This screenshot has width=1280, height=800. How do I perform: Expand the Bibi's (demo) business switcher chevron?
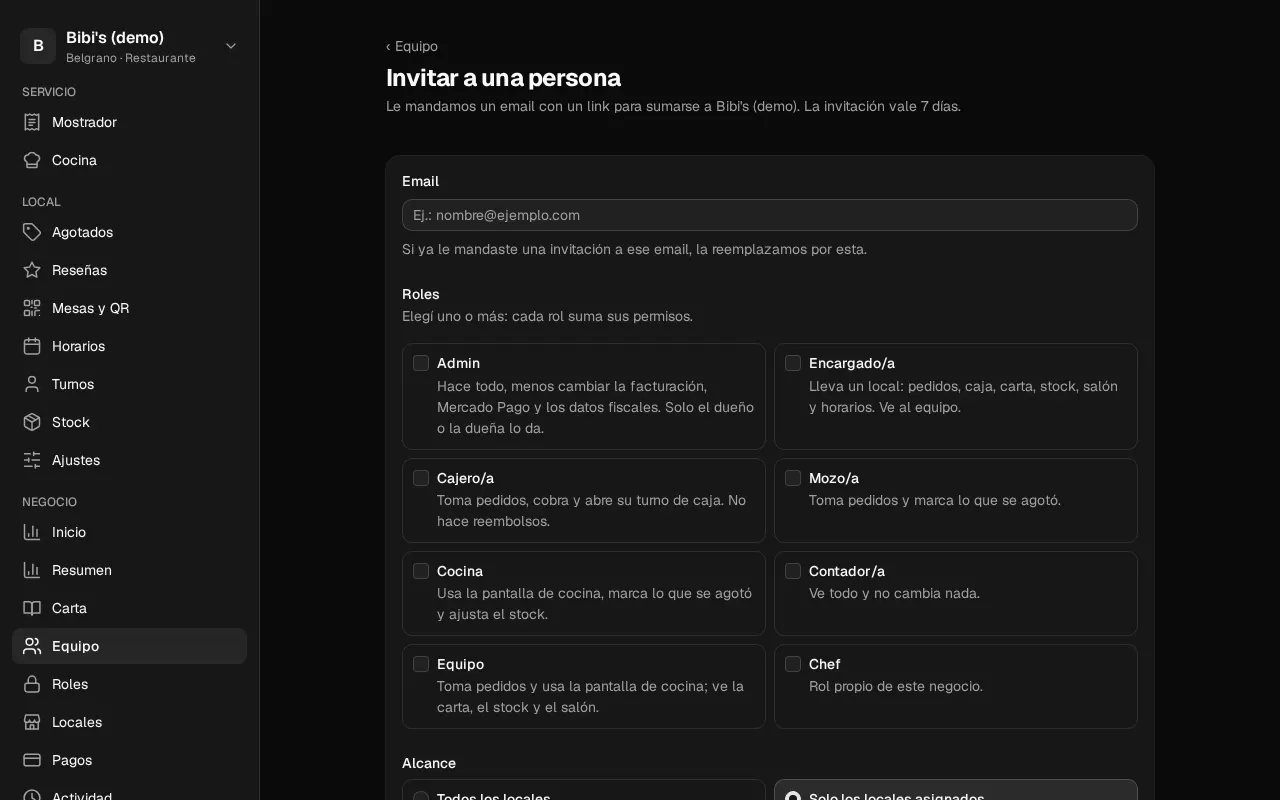(231, 46)
